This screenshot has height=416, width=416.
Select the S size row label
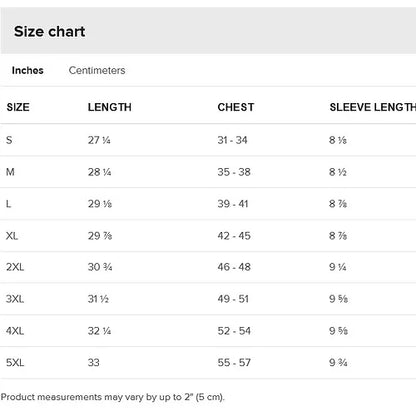coord(9,140)
